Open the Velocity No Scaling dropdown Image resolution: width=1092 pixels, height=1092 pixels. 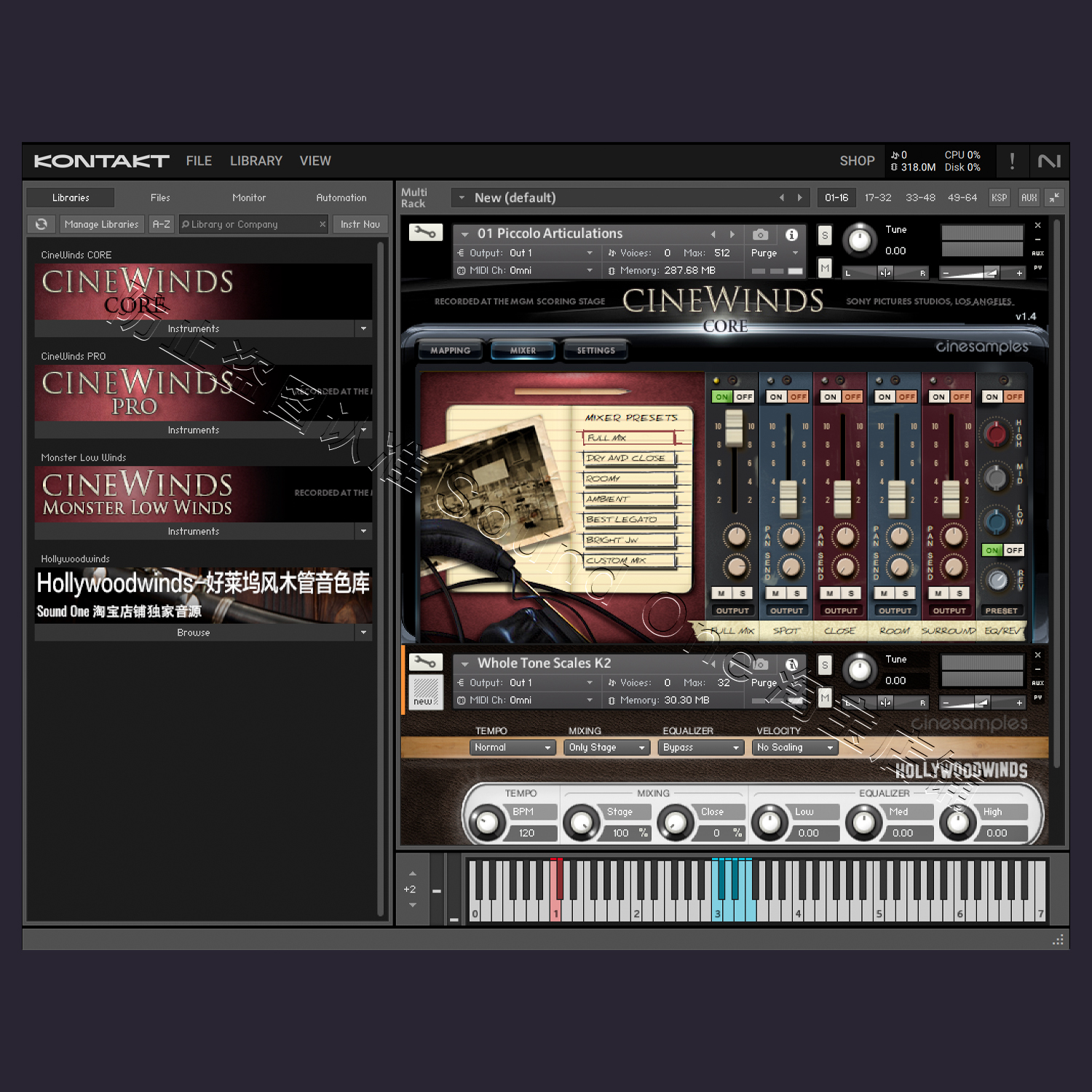tap(795, 748)
